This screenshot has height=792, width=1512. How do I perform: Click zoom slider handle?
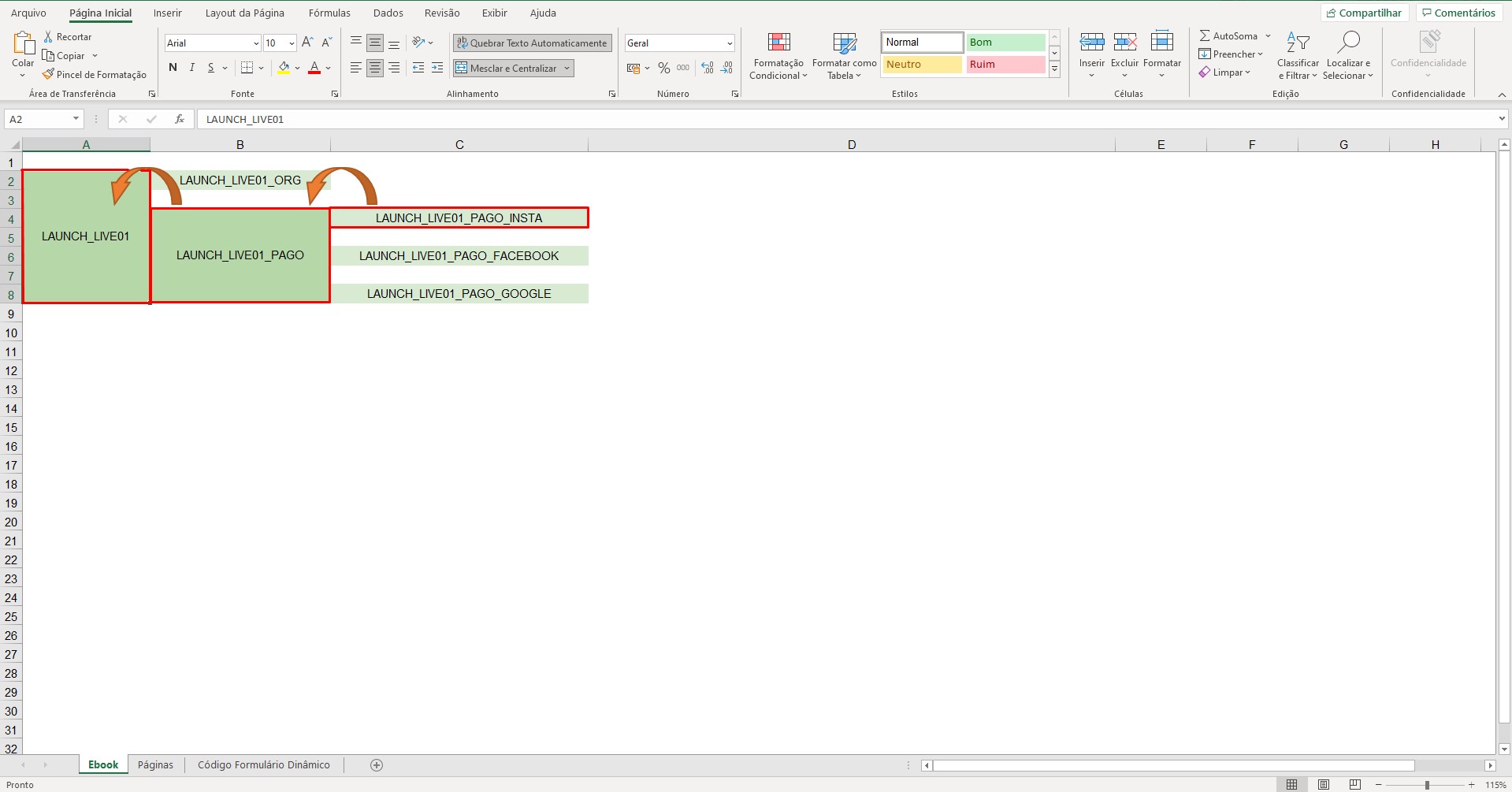1427,785
